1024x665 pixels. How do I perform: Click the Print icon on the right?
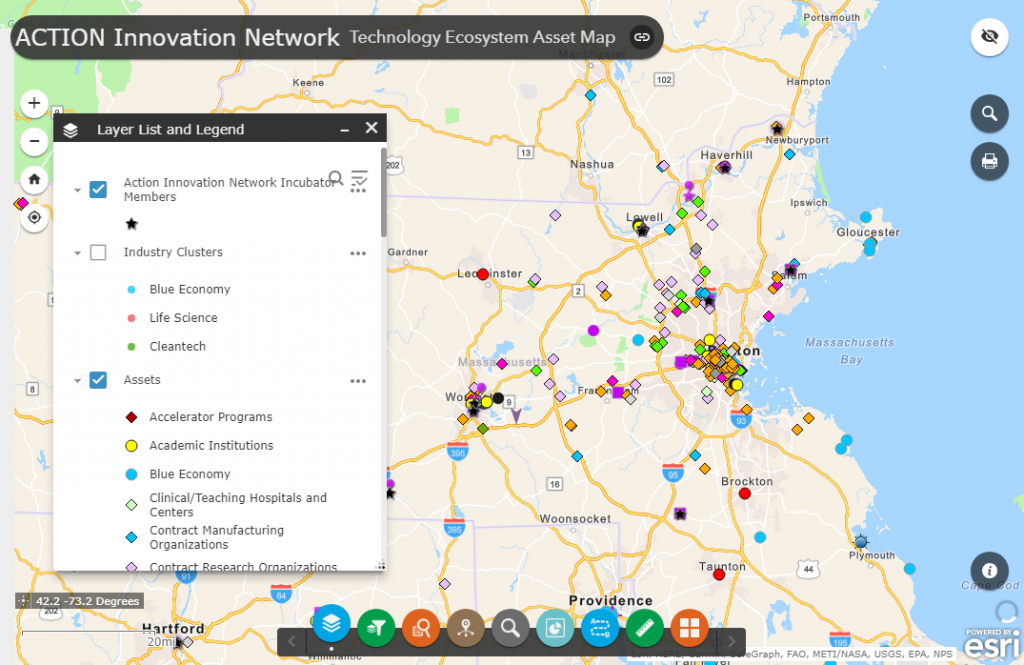989,161
